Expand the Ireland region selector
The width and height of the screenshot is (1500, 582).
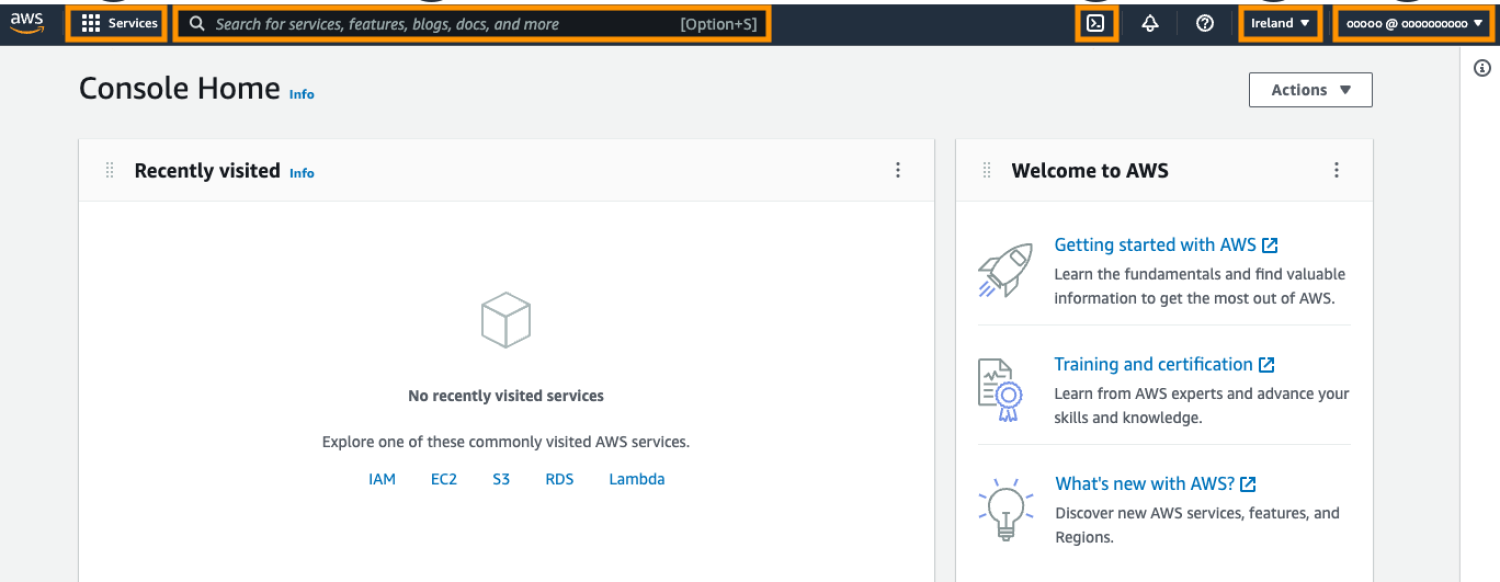point(1280,24)
